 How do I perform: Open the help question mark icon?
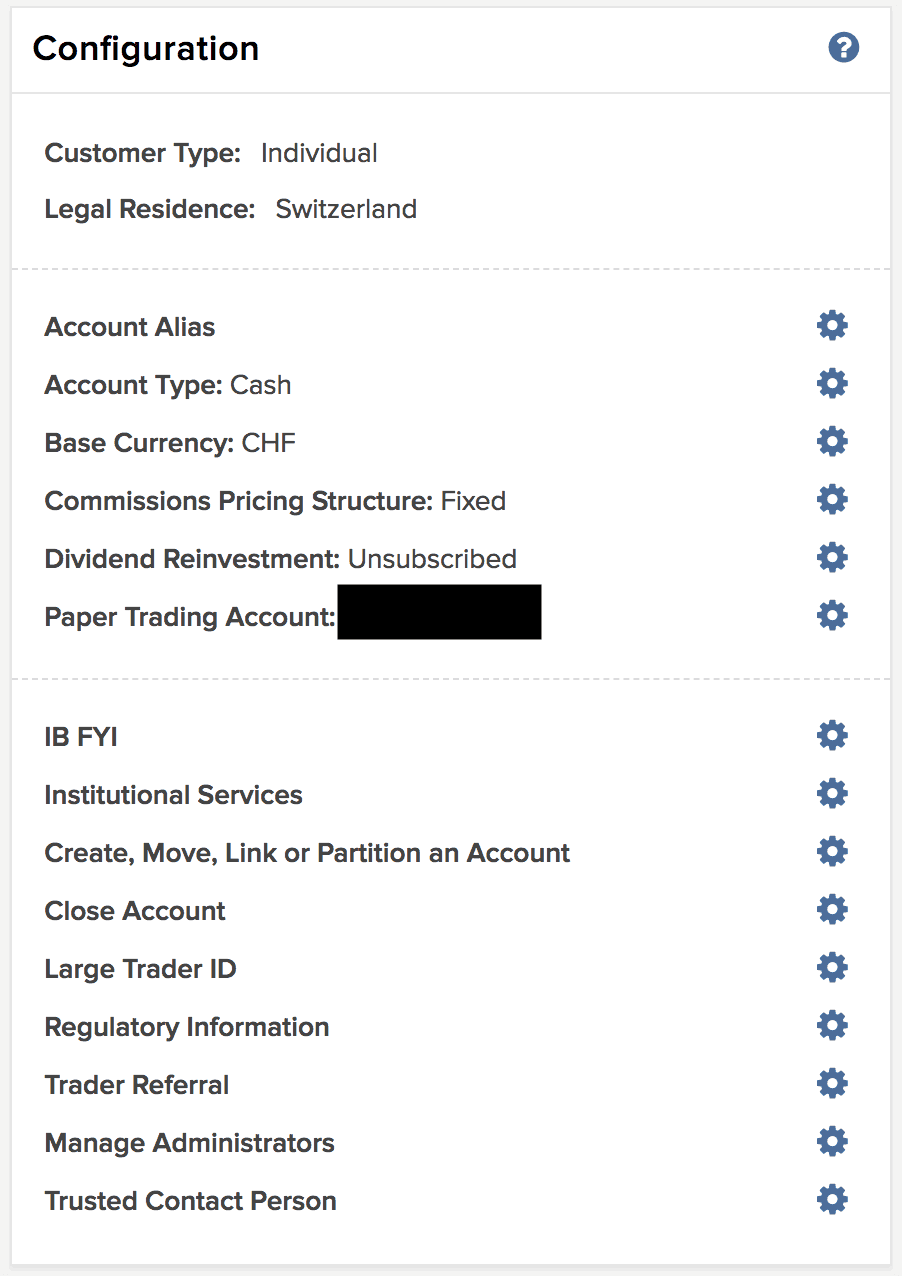844,47
